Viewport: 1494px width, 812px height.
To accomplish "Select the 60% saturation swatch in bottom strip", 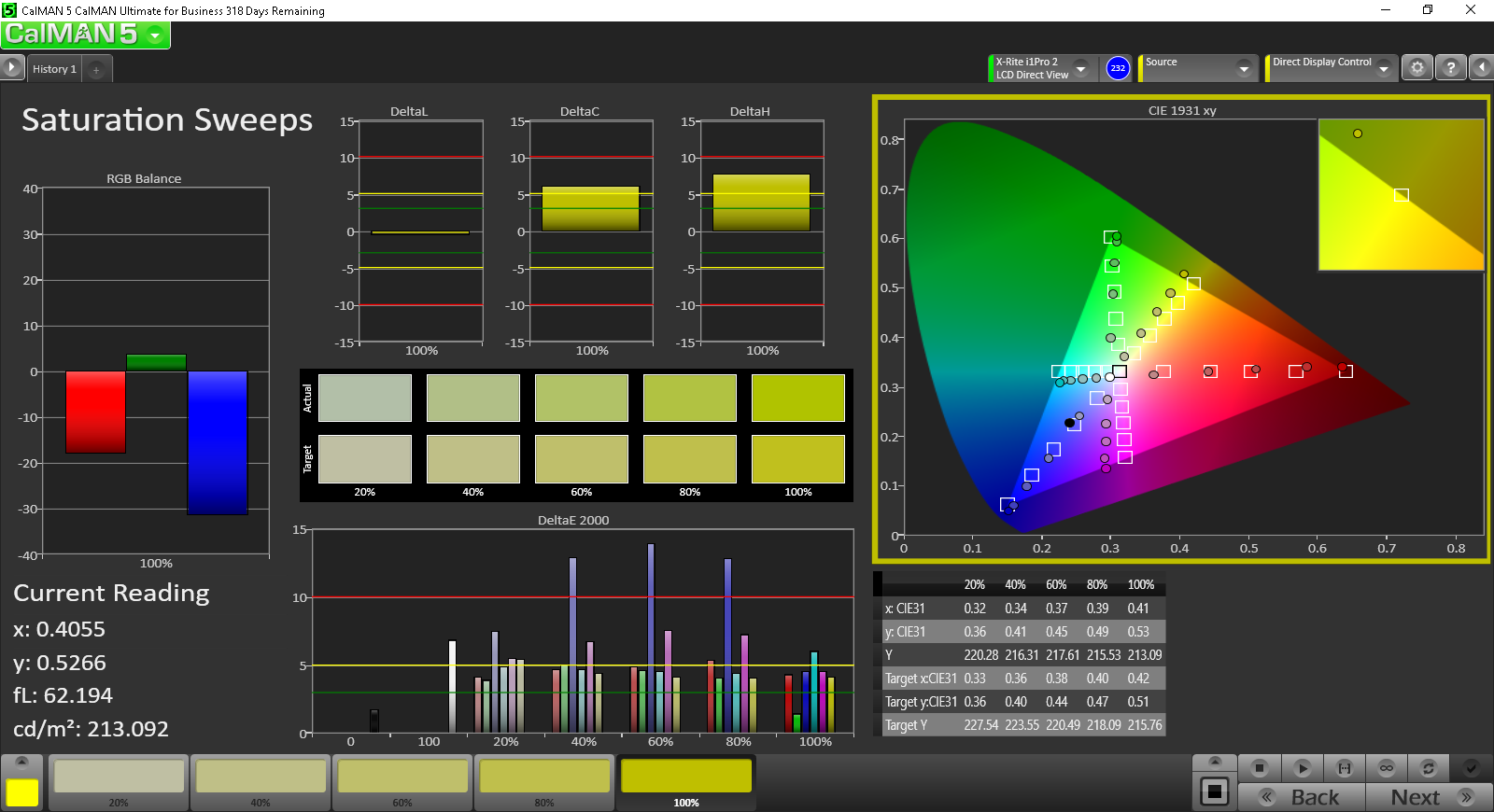I will click(x=402, y=782).
